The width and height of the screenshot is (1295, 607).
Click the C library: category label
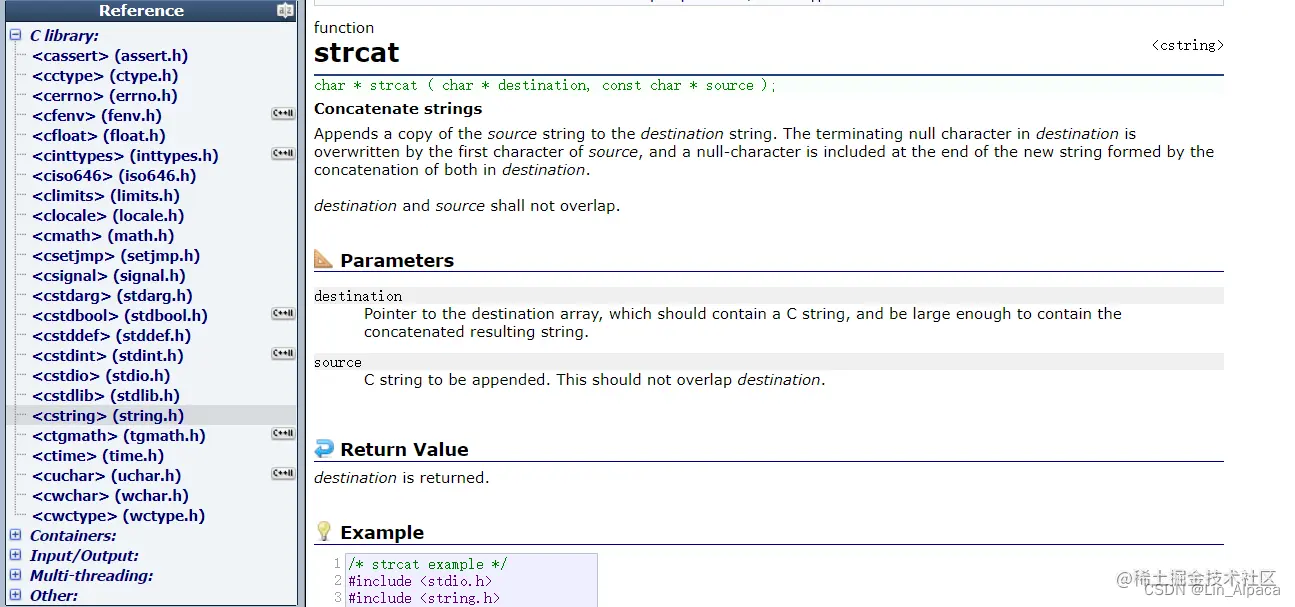pyautogui.click(x=64, y=36)
